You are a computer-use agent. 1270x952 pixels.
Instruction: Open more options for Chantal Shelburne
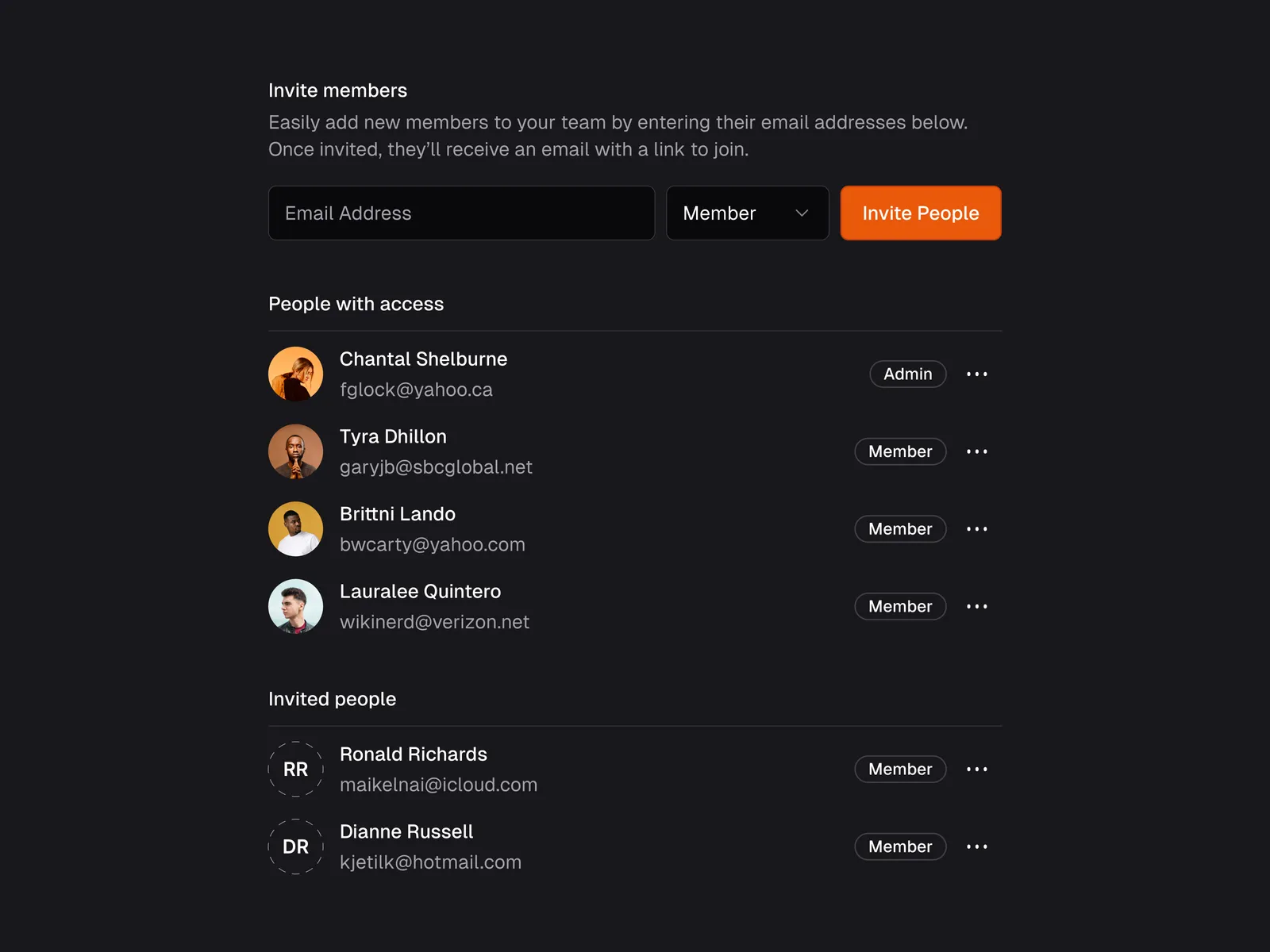976,374
